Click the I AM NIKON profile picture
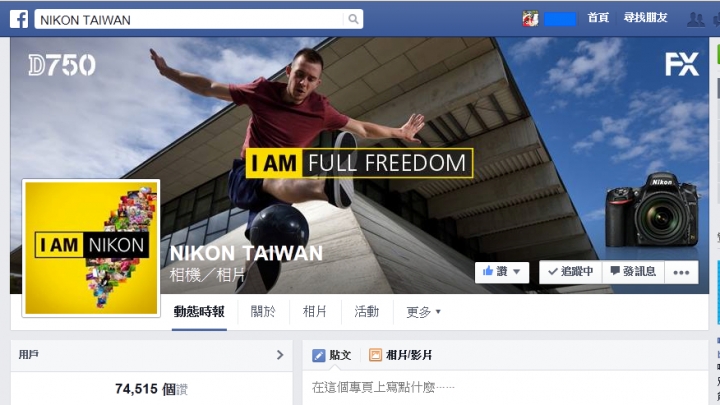Viewport: 720px width, 405px height. (91, 248)
